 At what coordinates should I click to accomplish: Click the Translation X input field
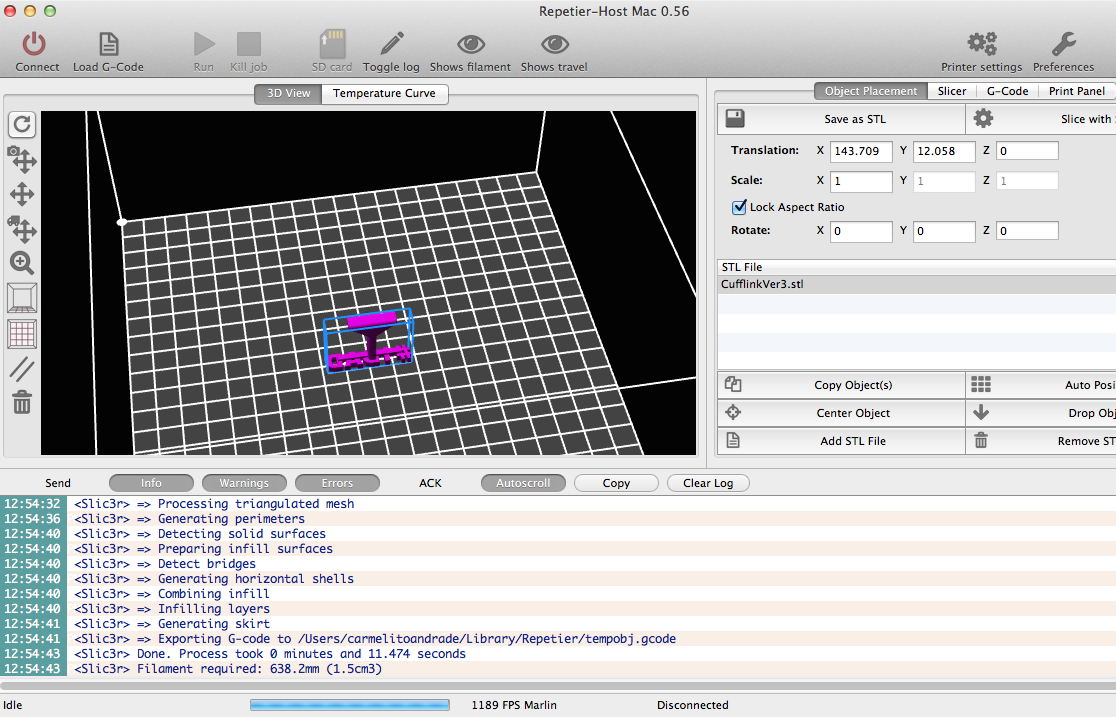point(860,151)
